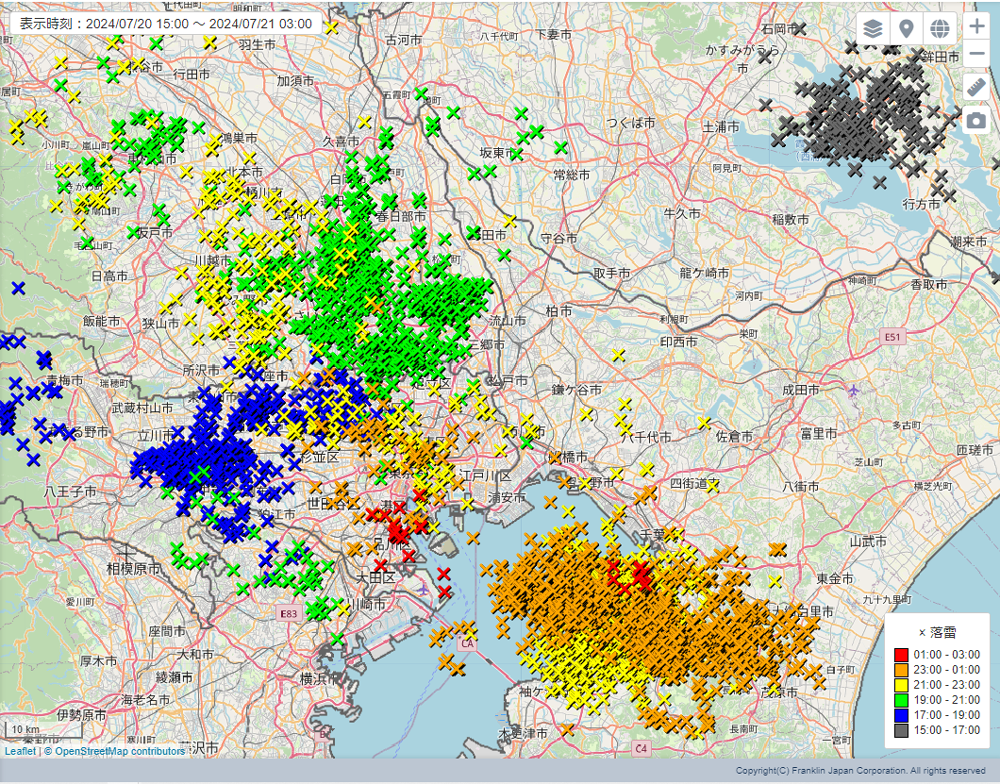The width and height of the screenshot is (1000, 784).
Task: Open the Leaflet attribution link
Action: click(20, 751)
